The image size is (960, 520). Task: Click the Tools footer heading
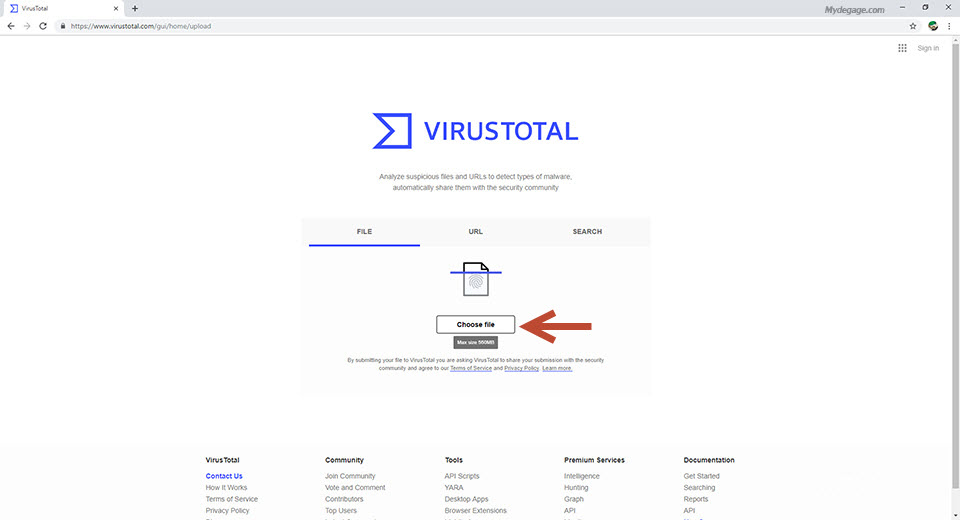tap(454, 460)
